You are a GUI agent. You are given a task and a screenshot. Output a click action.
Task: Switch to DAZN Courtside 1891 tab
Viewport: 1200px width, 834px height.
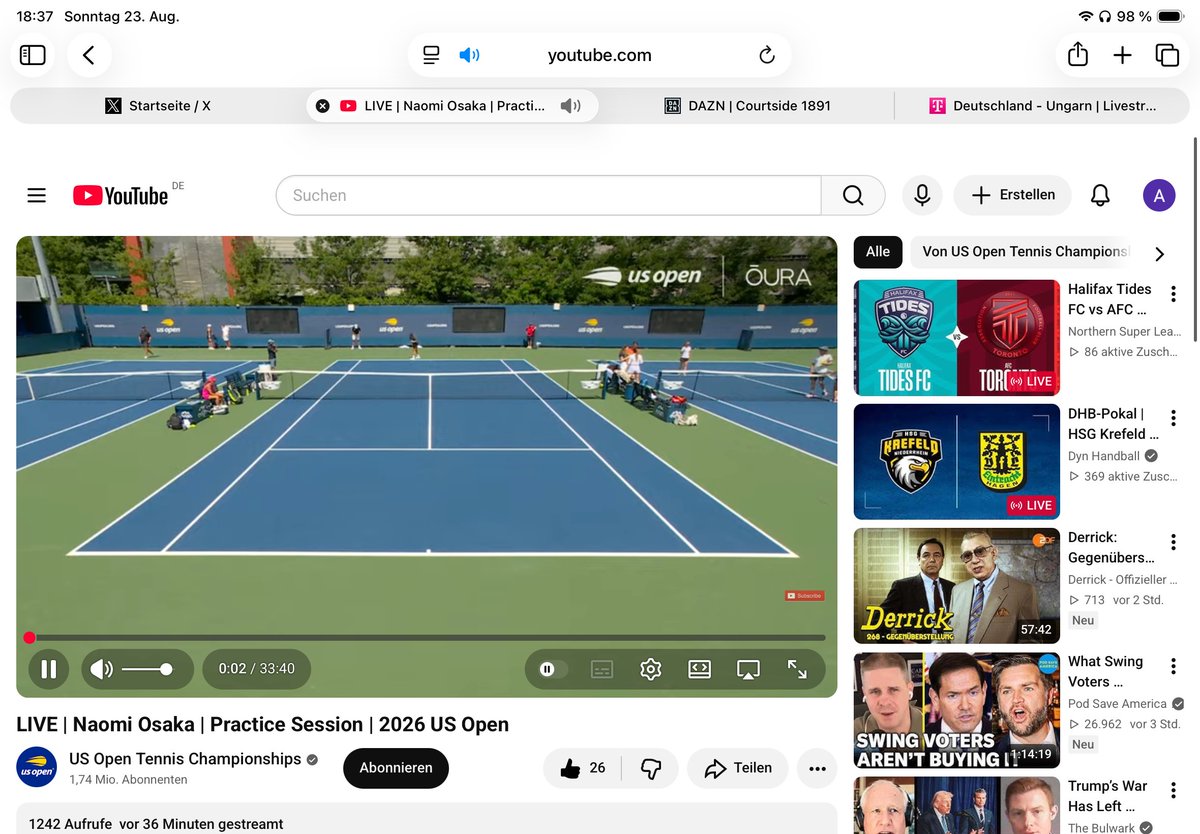coord(748,105)
